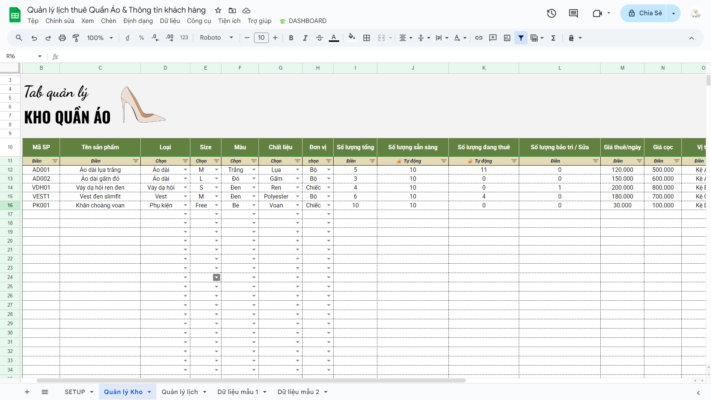Open version history clock icon
The height and width of the screenshot is (400, 711).
click(551, 13)
